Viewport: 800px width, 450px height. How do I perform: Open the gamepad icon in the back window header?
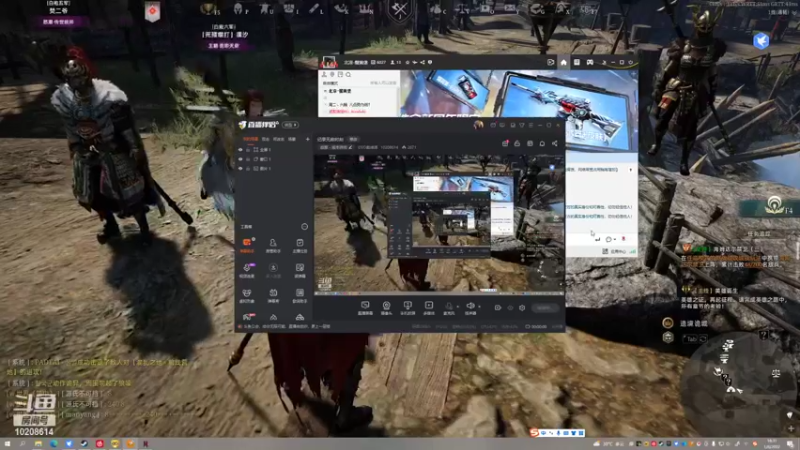[590, 62]
